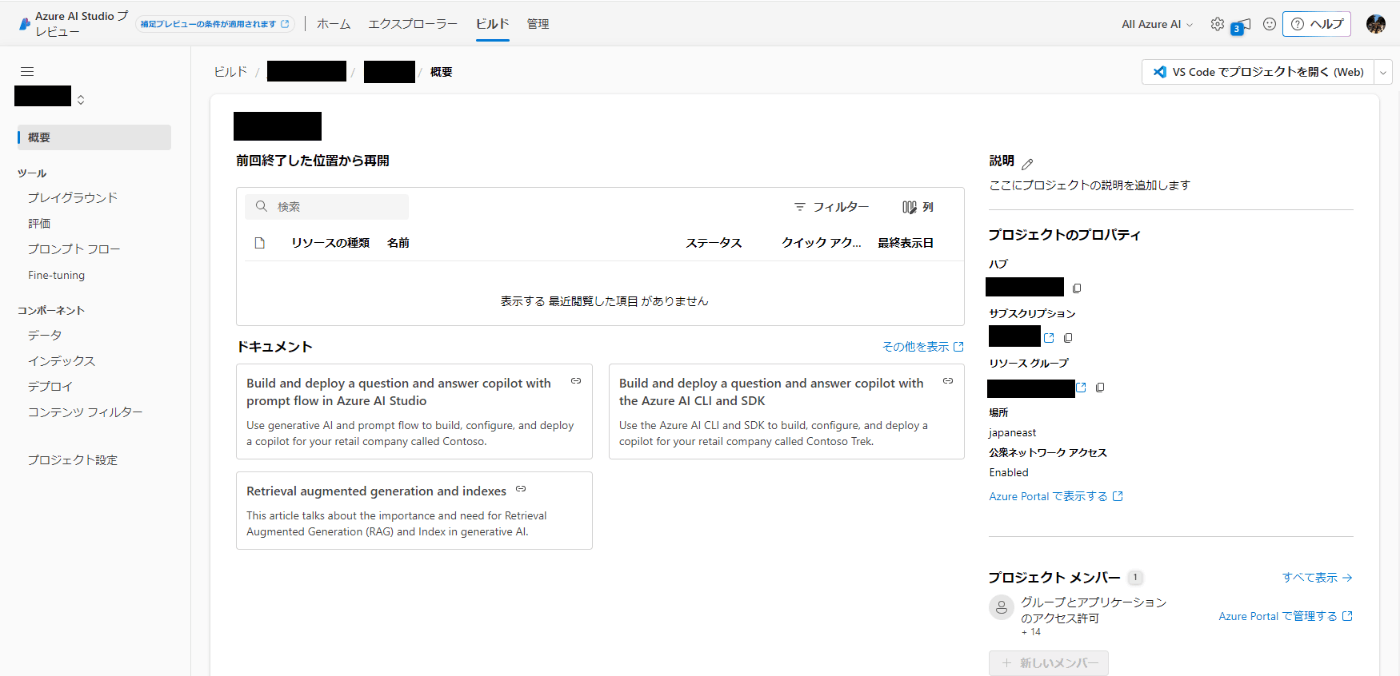The height and width of the screenshot is (676, 1400).
Task: Copy link icon on prompt flow article
Action: click(x=576, y=381)
